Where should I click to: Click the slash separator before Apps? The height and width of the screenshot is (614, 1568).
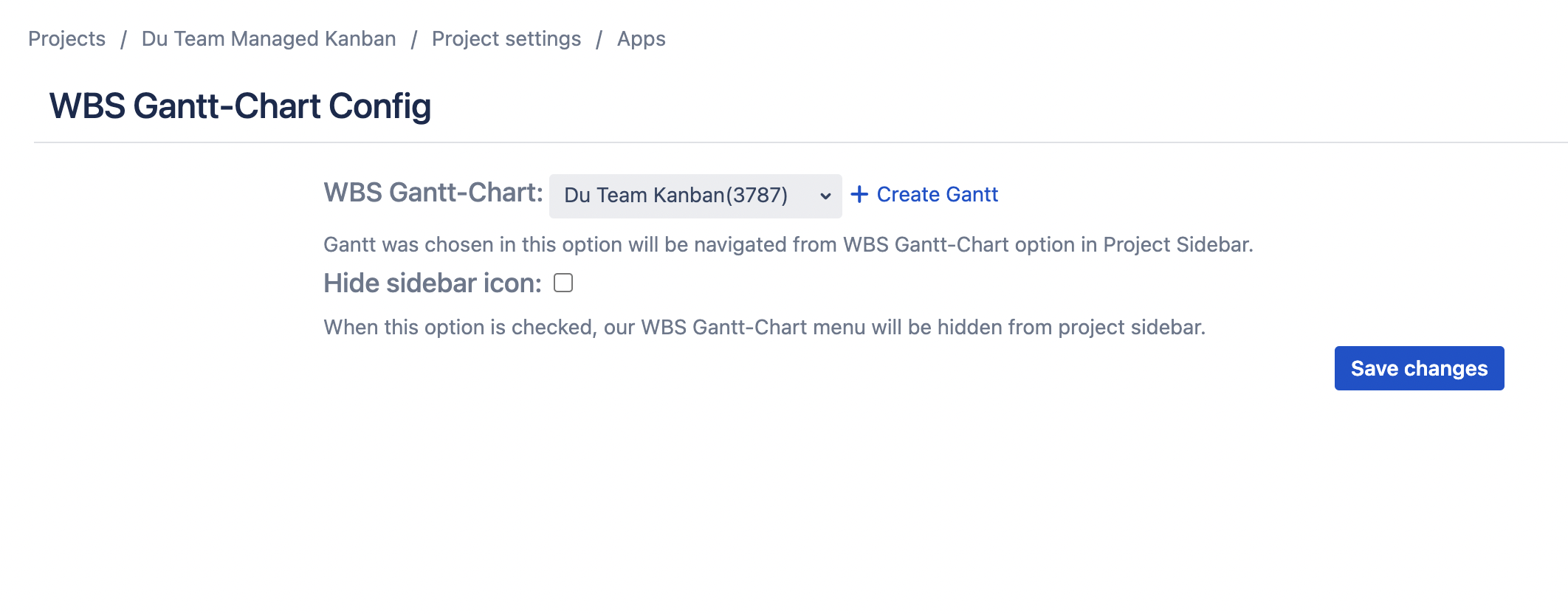pos(599,39)
